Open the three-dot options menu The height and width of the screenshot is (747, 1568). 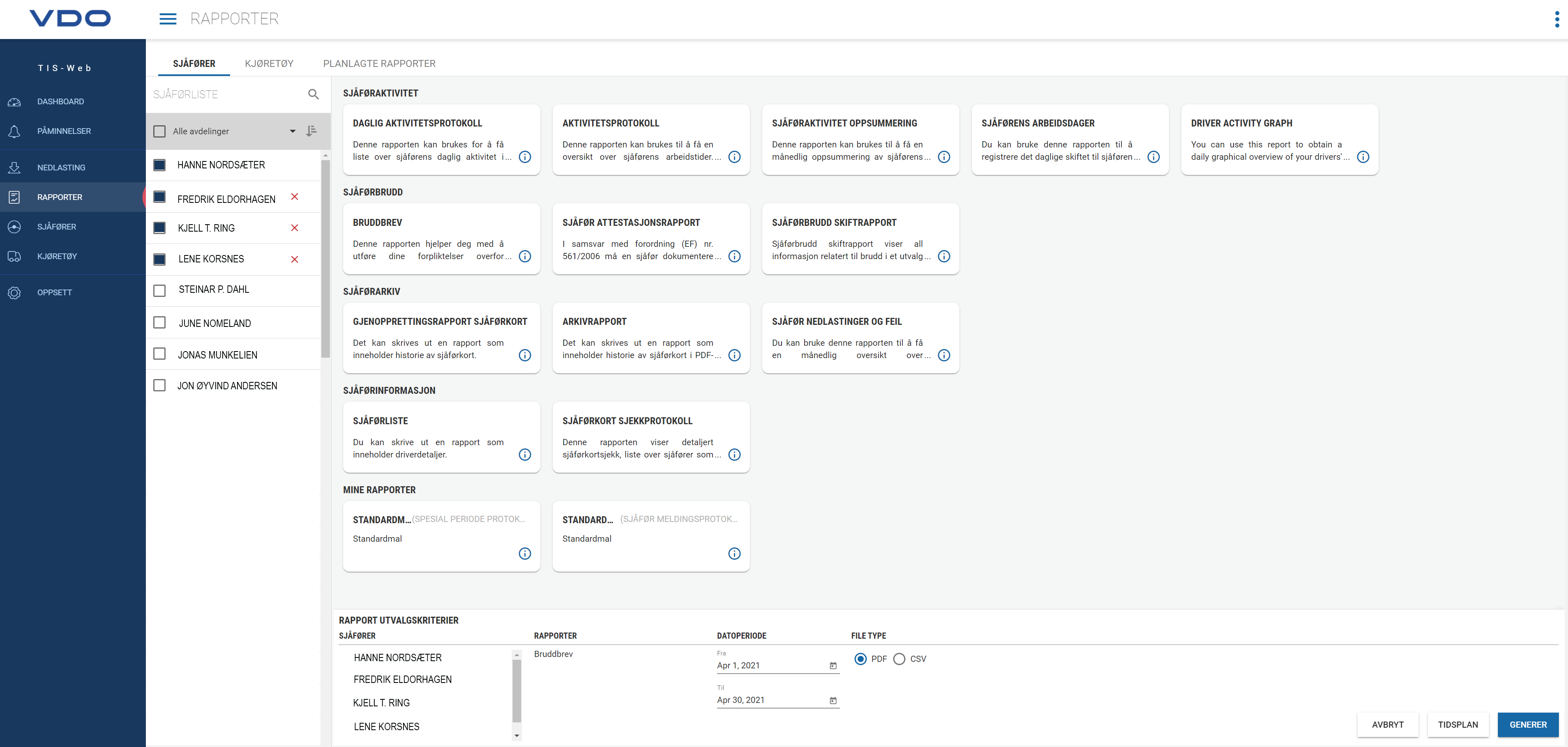tap(1557, 19)
